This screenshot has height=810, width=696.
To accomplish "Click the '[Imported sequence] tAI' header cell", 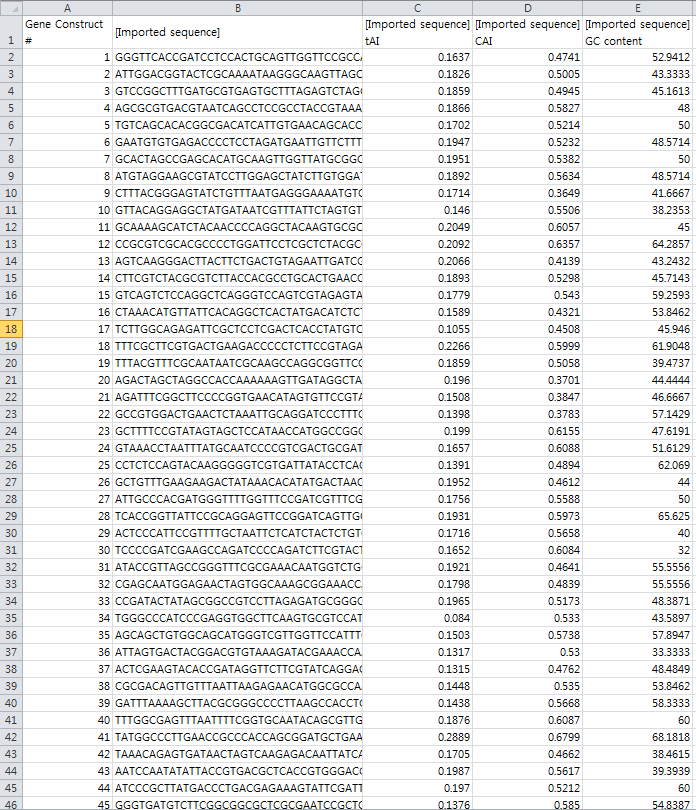I will coord(417,32).
